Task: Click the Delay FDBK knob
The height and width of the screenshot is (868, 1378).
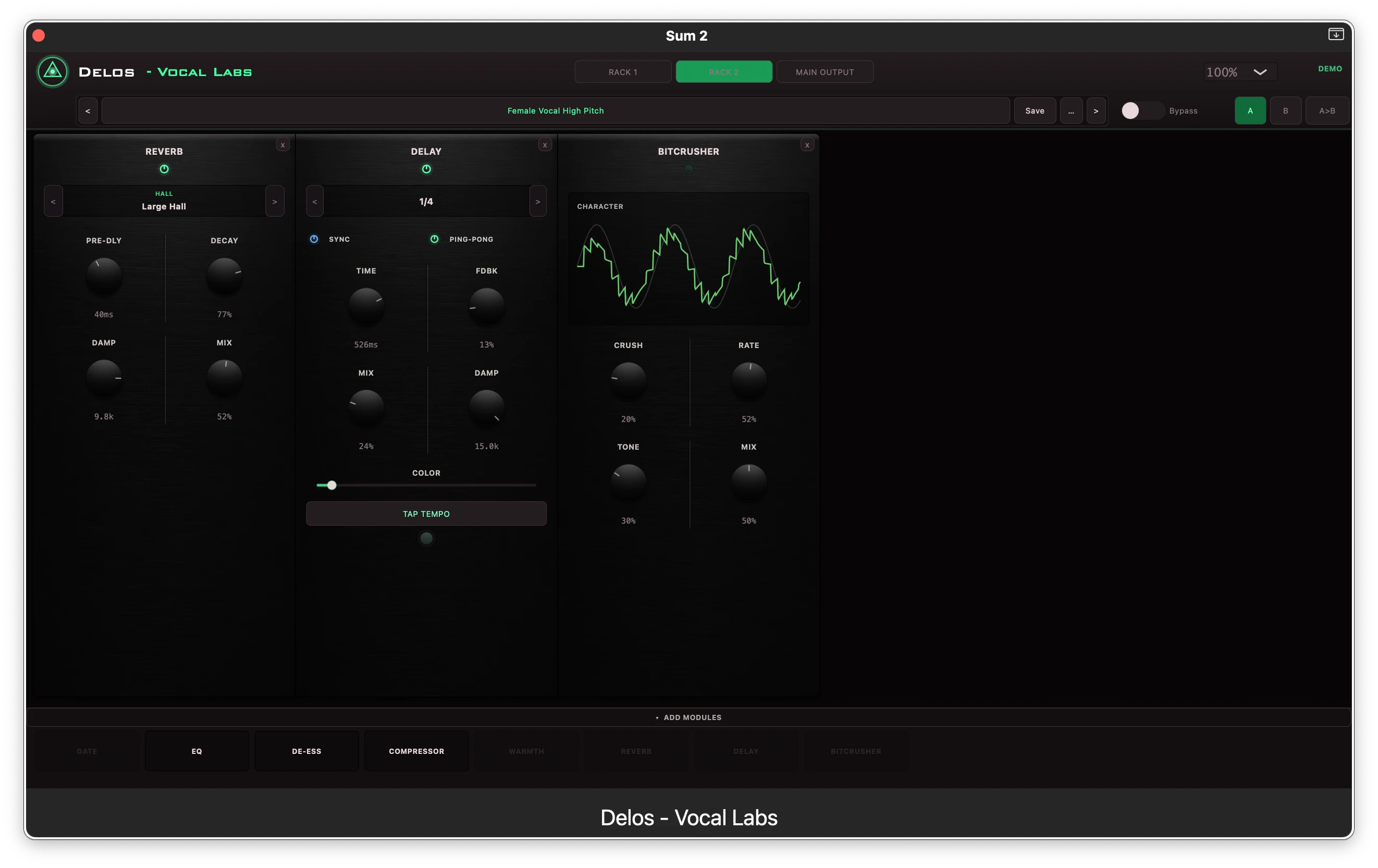Action: click(x=486, y=306)
